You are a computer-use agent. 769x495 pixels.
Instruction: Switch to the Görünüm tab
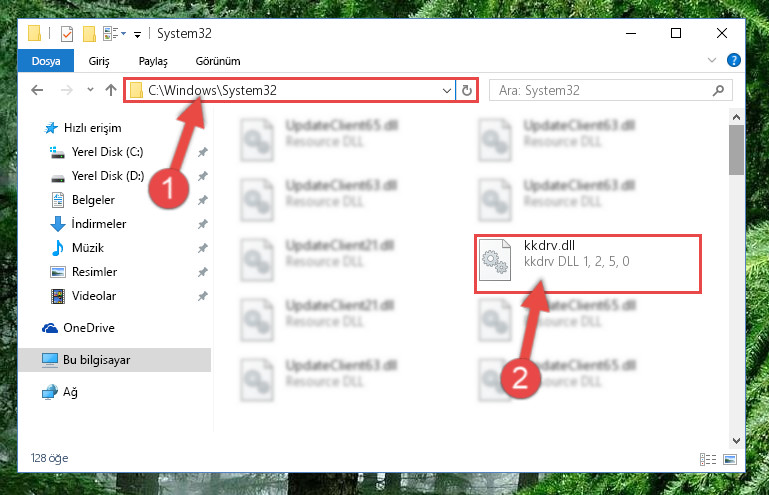pos(218,61)
